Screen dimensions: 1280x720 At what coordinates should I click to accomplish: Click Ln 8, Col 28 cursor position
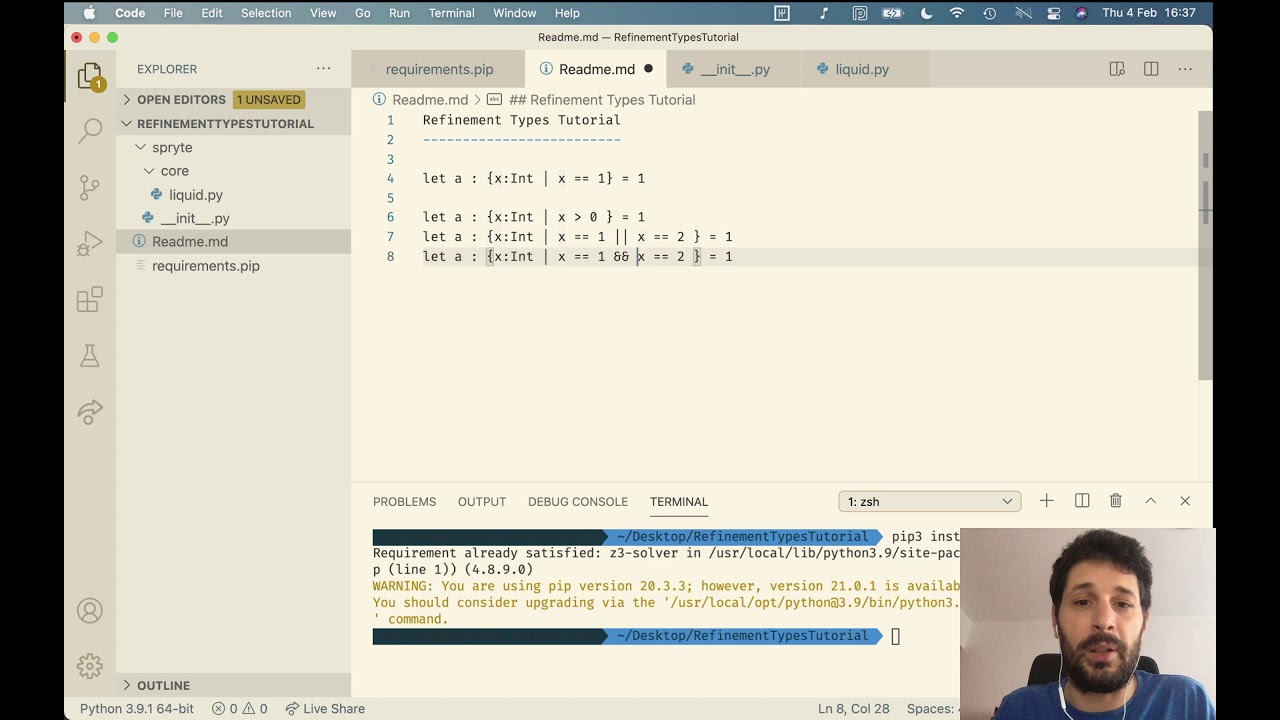point(853,708)
